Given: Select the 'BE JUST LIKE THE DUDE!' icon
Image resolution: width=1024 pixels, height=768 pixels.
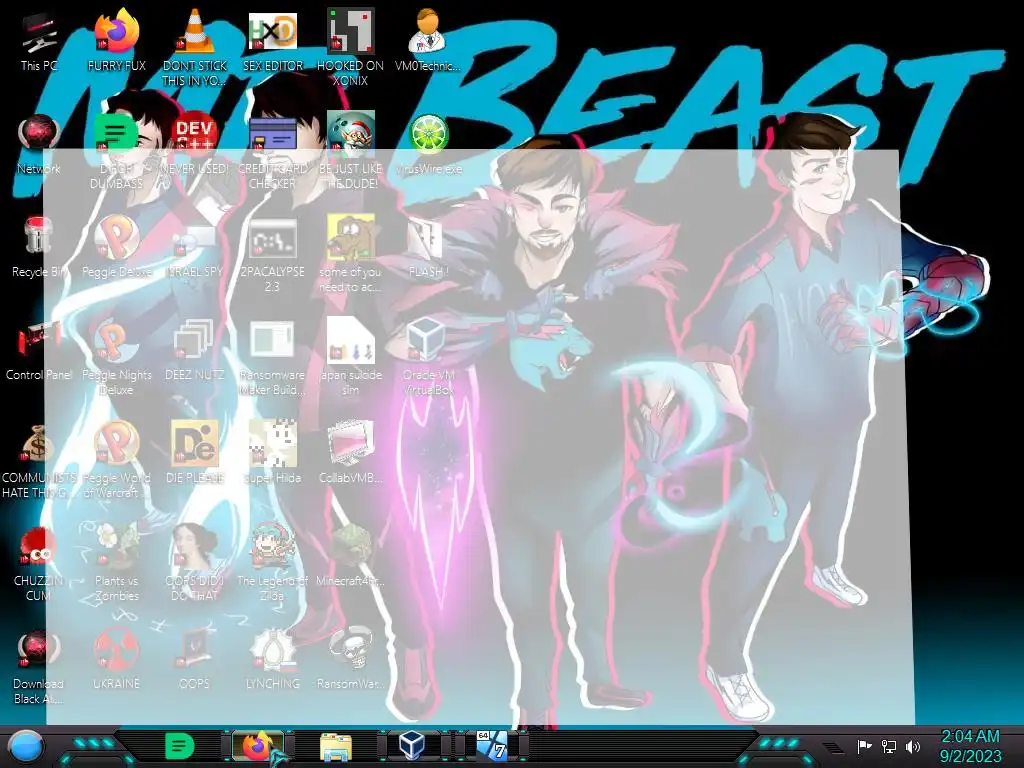Looking at the screenshot, I should (351, 152).
